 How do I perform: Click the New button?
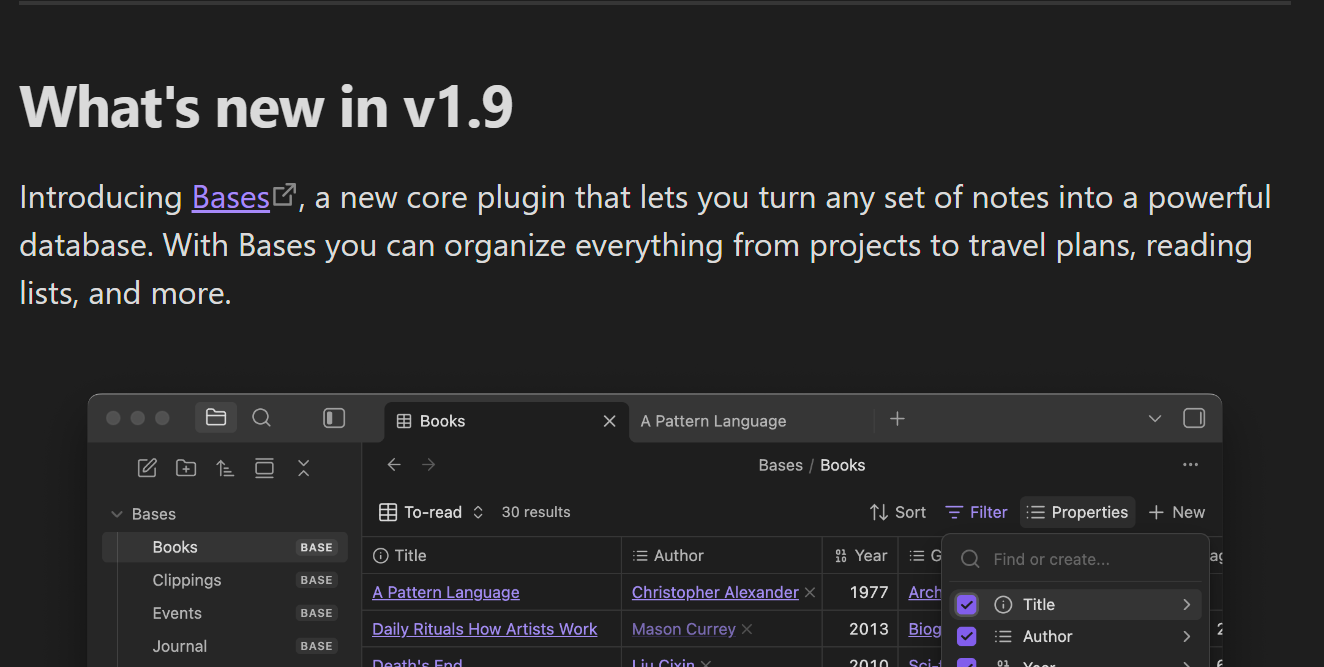(x=1177, y=512)
